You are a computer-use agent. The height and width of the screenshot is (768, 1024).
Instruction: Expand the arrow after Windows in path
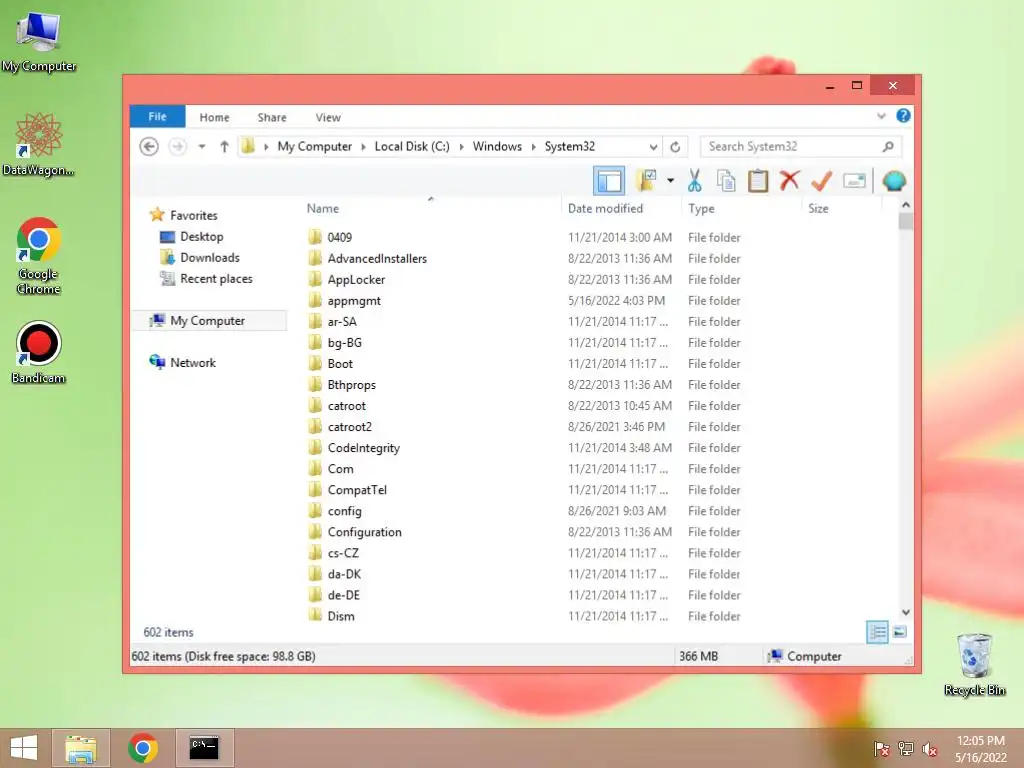534,147
